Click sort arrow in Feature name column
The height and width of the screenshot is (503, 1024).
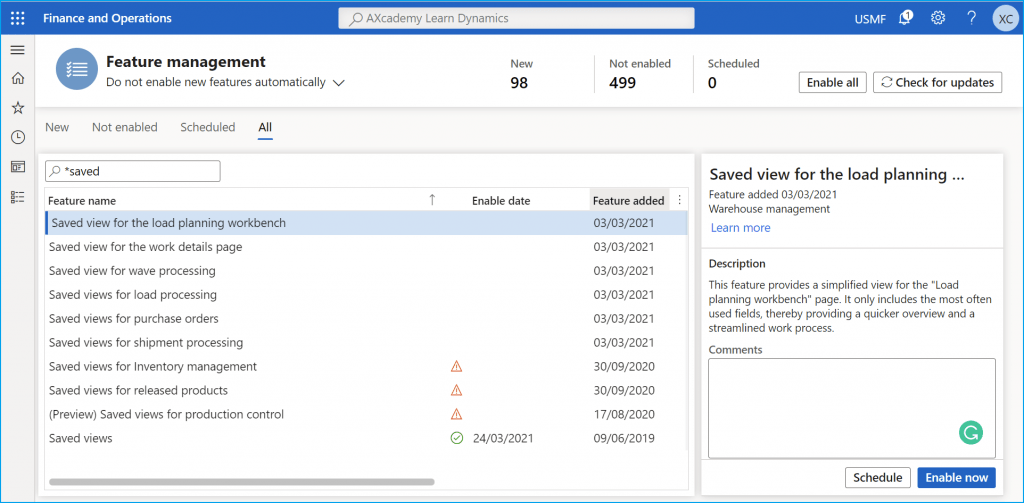[x=432, y=200]
